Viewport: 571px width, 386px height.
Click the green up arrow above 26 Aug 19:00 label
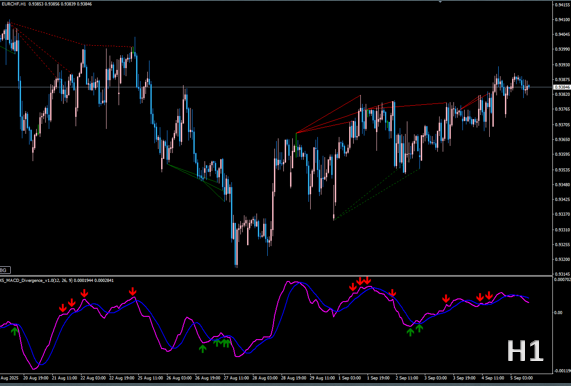203,348
